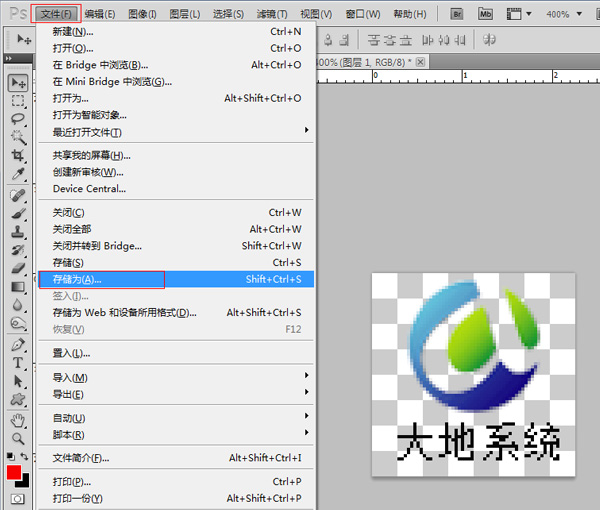Image resolution: width=600 pixels, height=510 pixels.
Task: Select the Move tool in the toolbox
Action: pyautogui.click(x=17, y=83)
